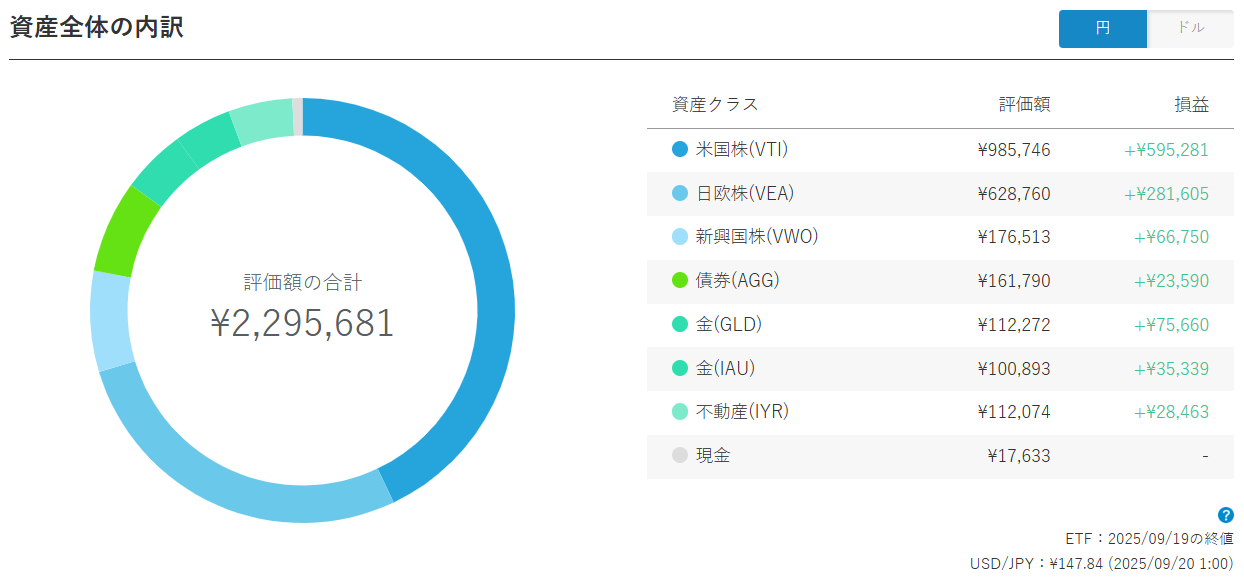Image resolution: width=1244 pixels, height=587 pixels.
Task: Click the blue help question mark icon
Action: tap(1226, 516)
